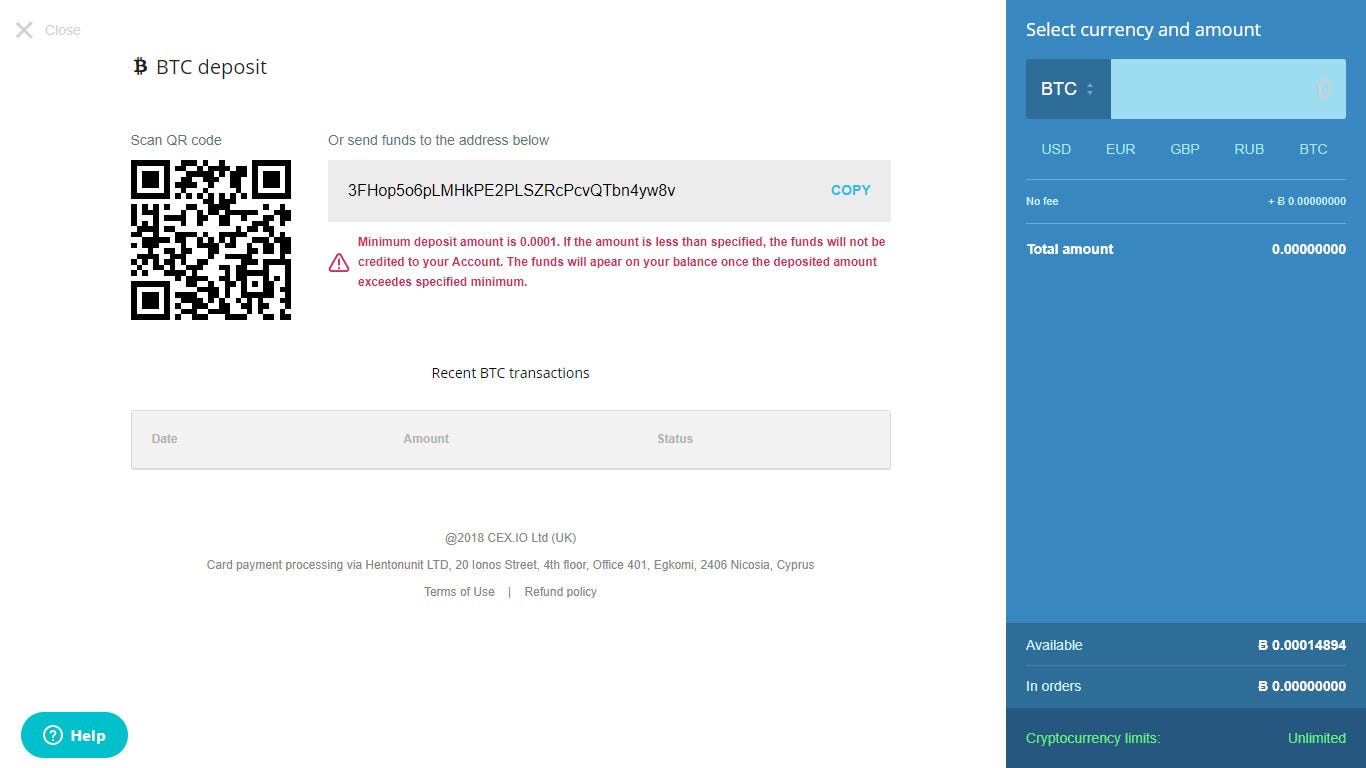Click the Select currency and amount heading
Viewport: 1366px width, 768px height.
(x=1143, y=30)
